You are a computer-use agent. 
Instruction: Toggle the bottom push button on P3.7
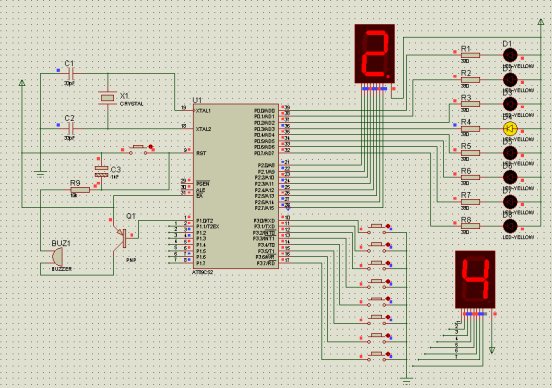pyautogui.click(x=377, y=356)
